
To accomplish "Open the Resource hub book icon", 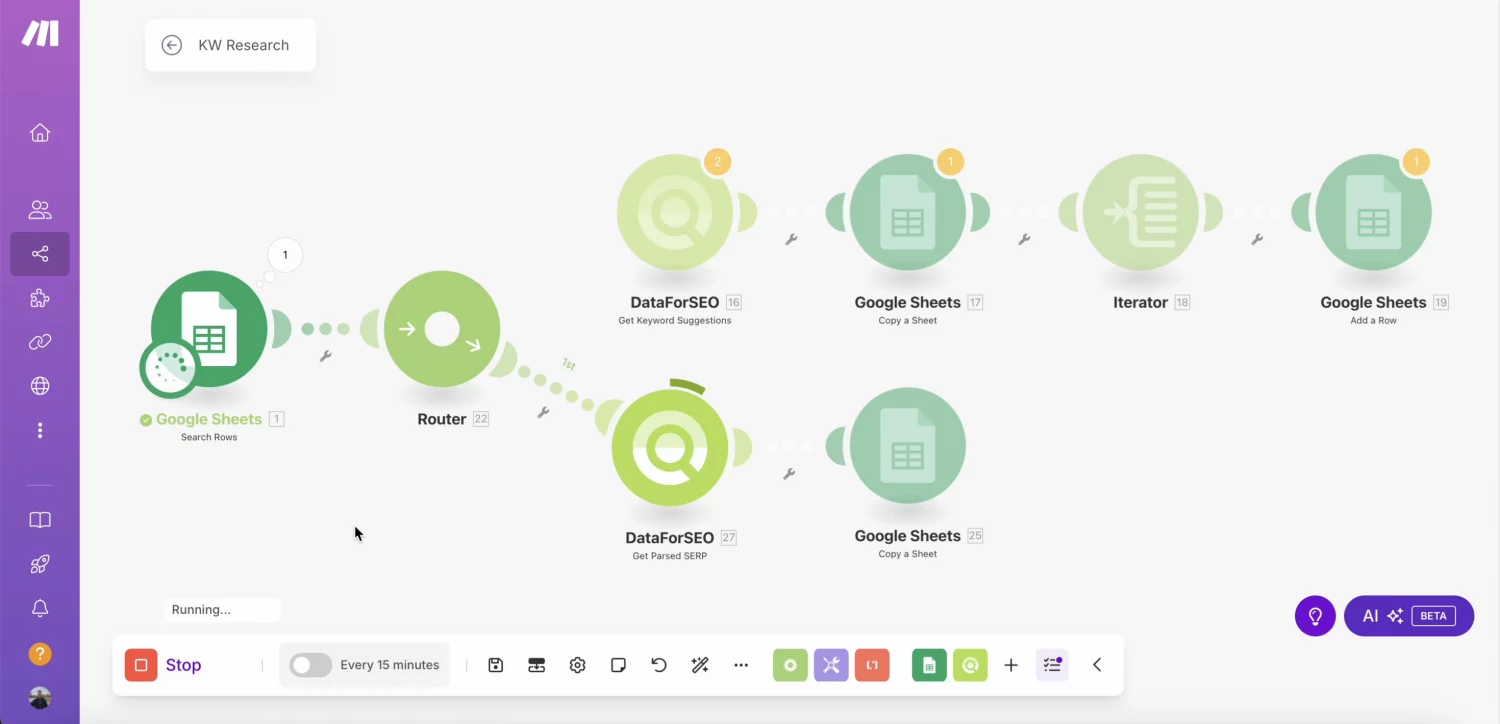I will point(40,520).
